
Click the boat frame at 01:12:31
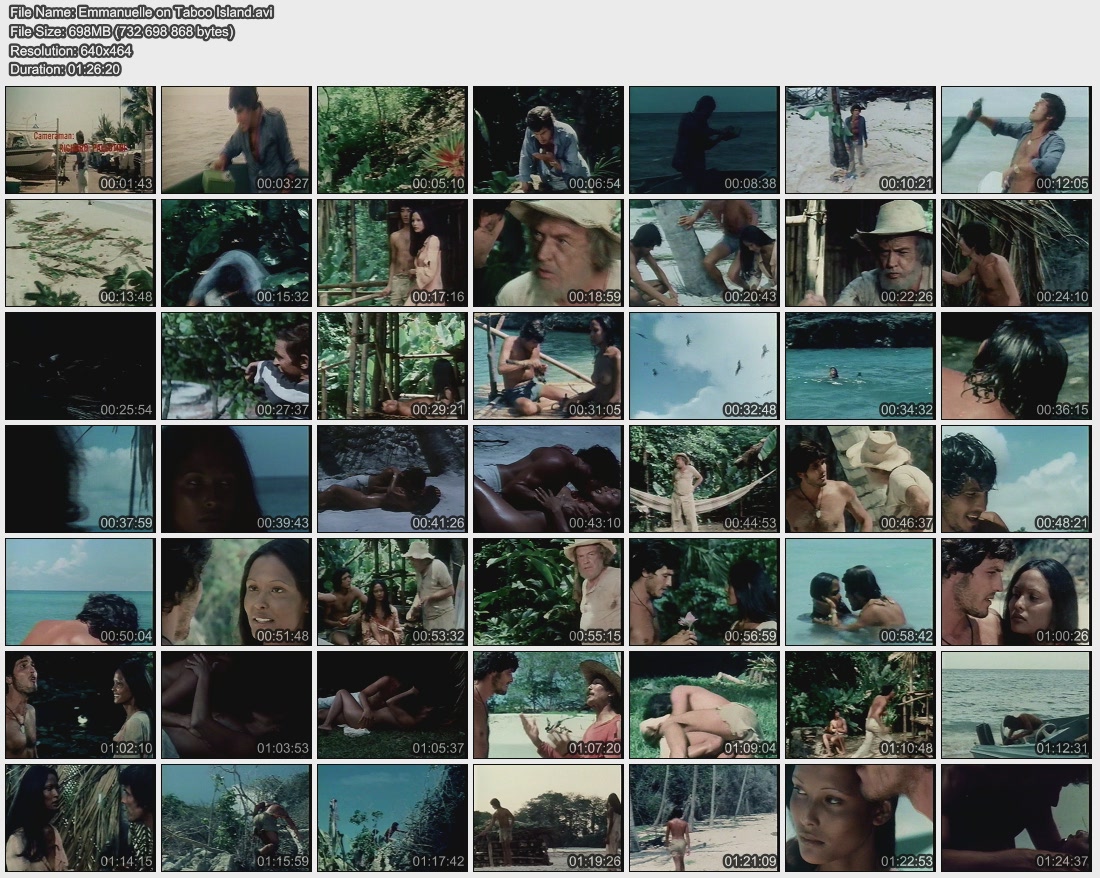coord(1016,705)
